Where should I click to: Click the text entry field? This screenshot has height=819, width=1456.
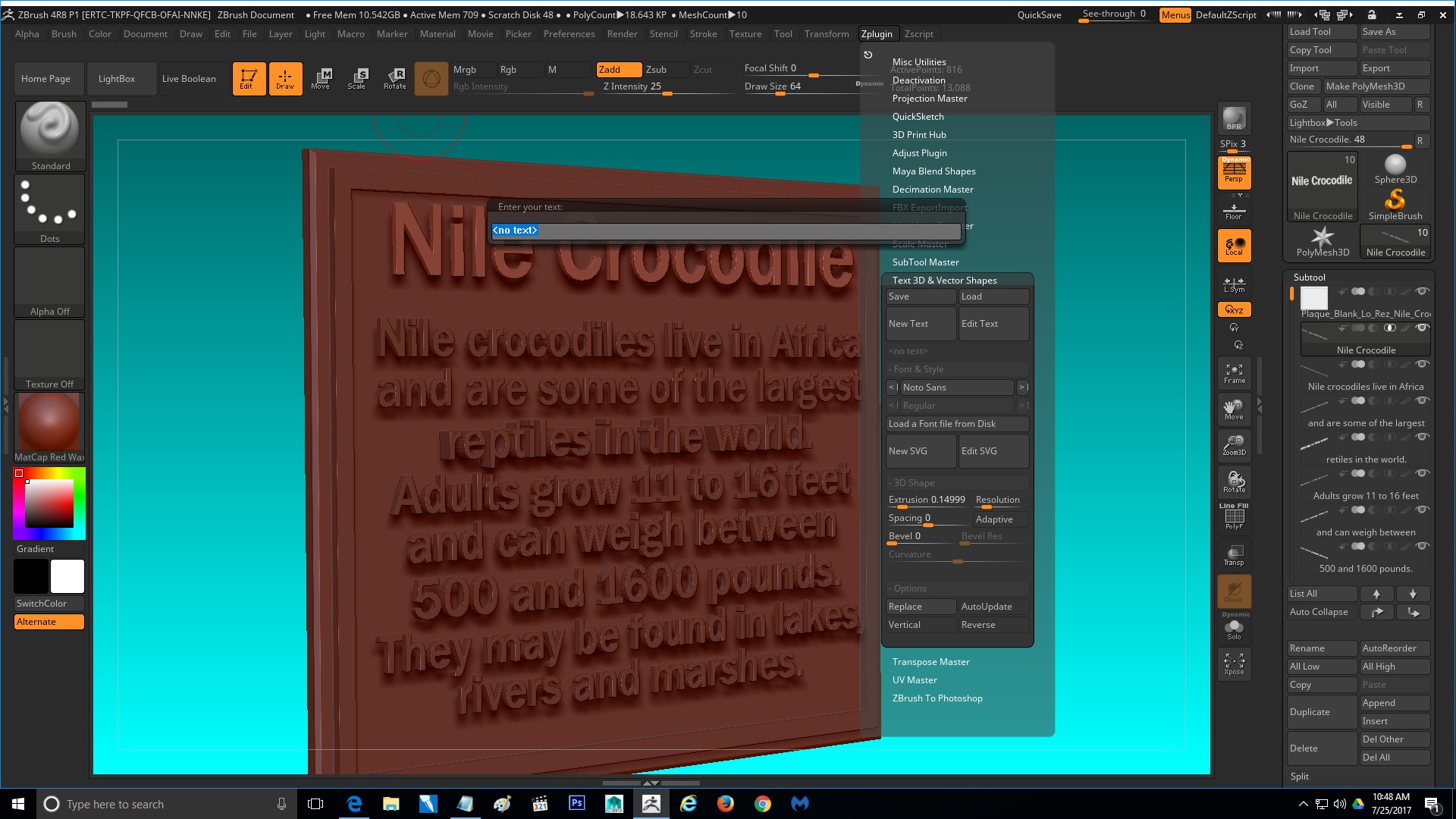coord(726,231)
